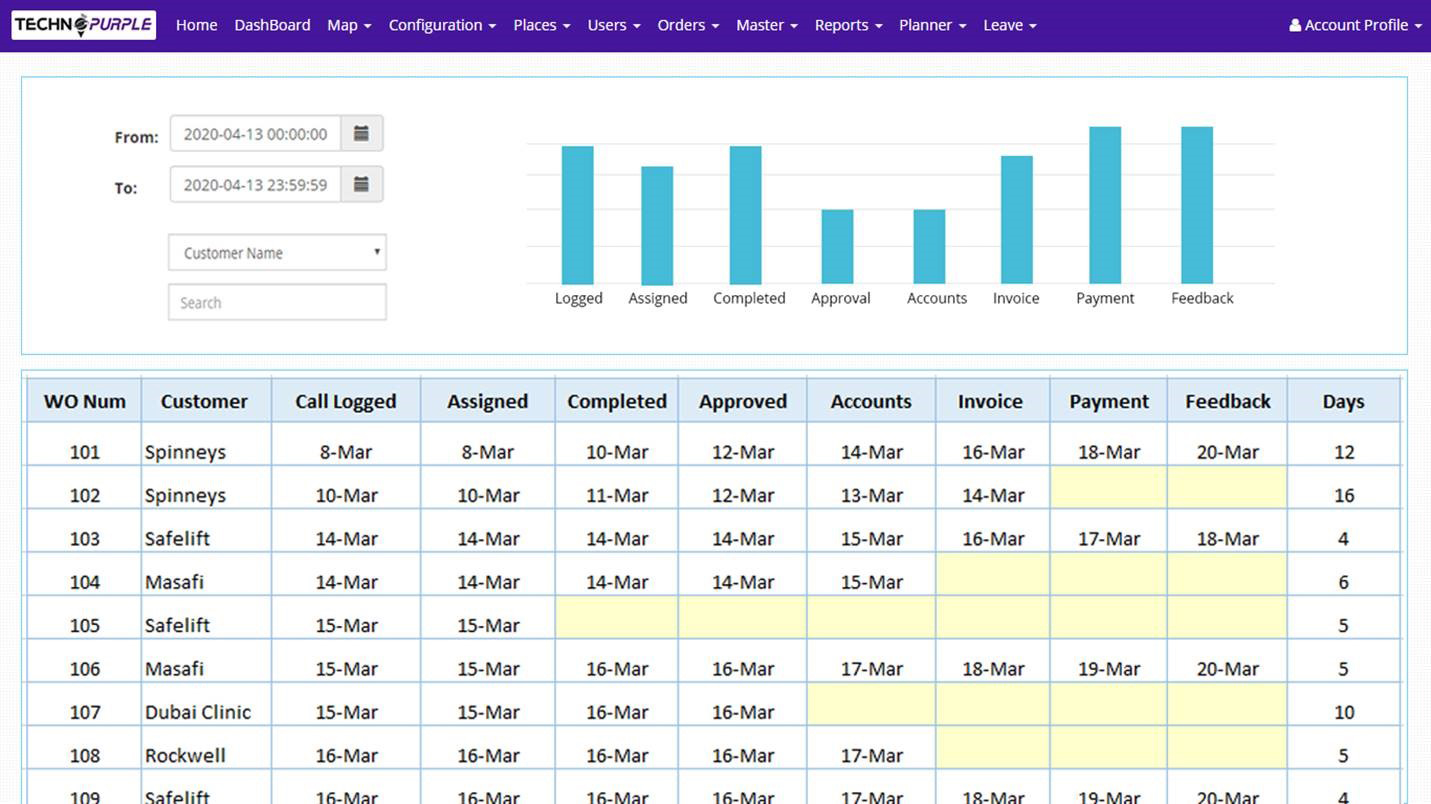The image size is (1431, 804).
Task: Click the From date input field
Action: click(255, 133)
